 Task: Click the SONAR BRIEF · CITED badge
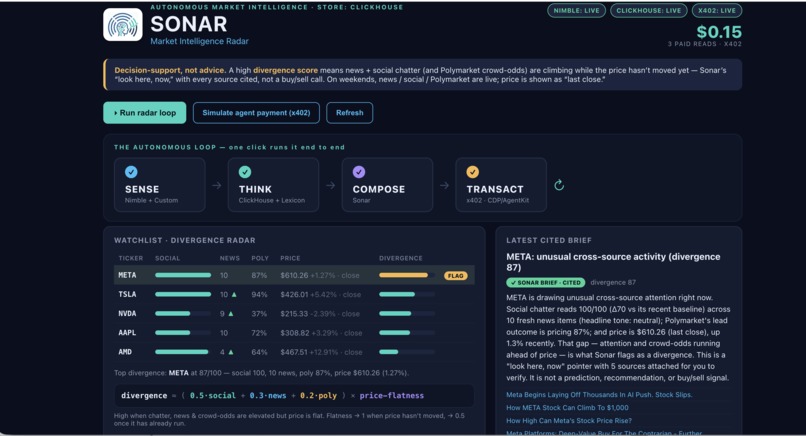tap(545, 282)
